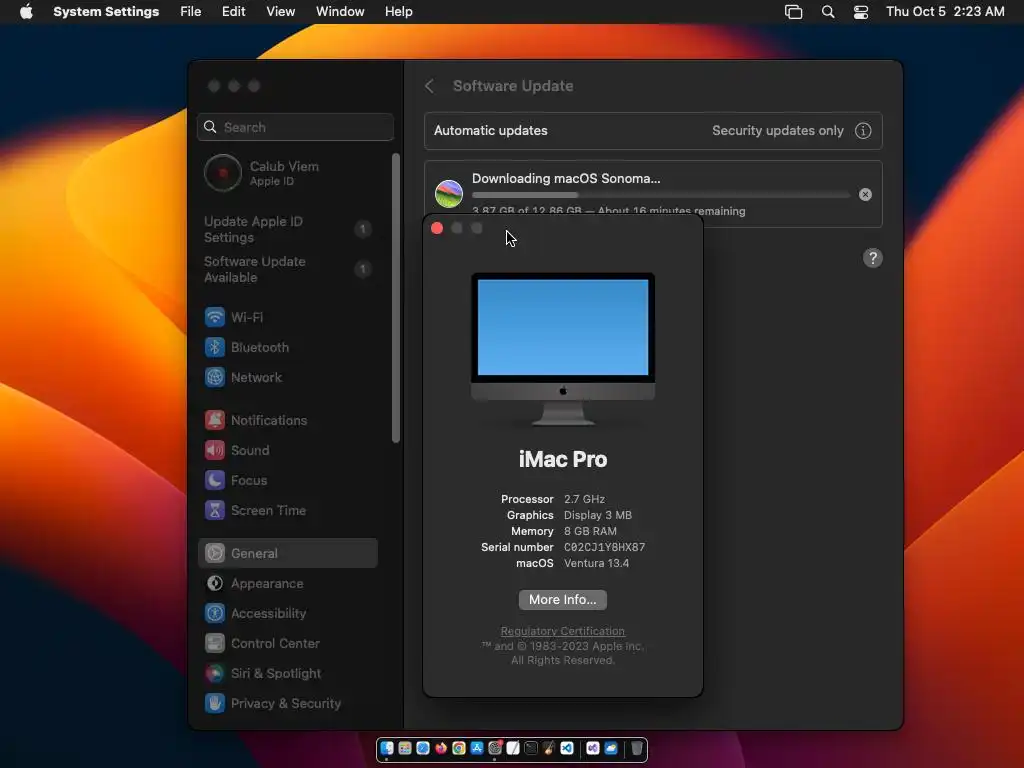Open Launchpad from the Dock
1024x768 pixels.
pos(405,748)
